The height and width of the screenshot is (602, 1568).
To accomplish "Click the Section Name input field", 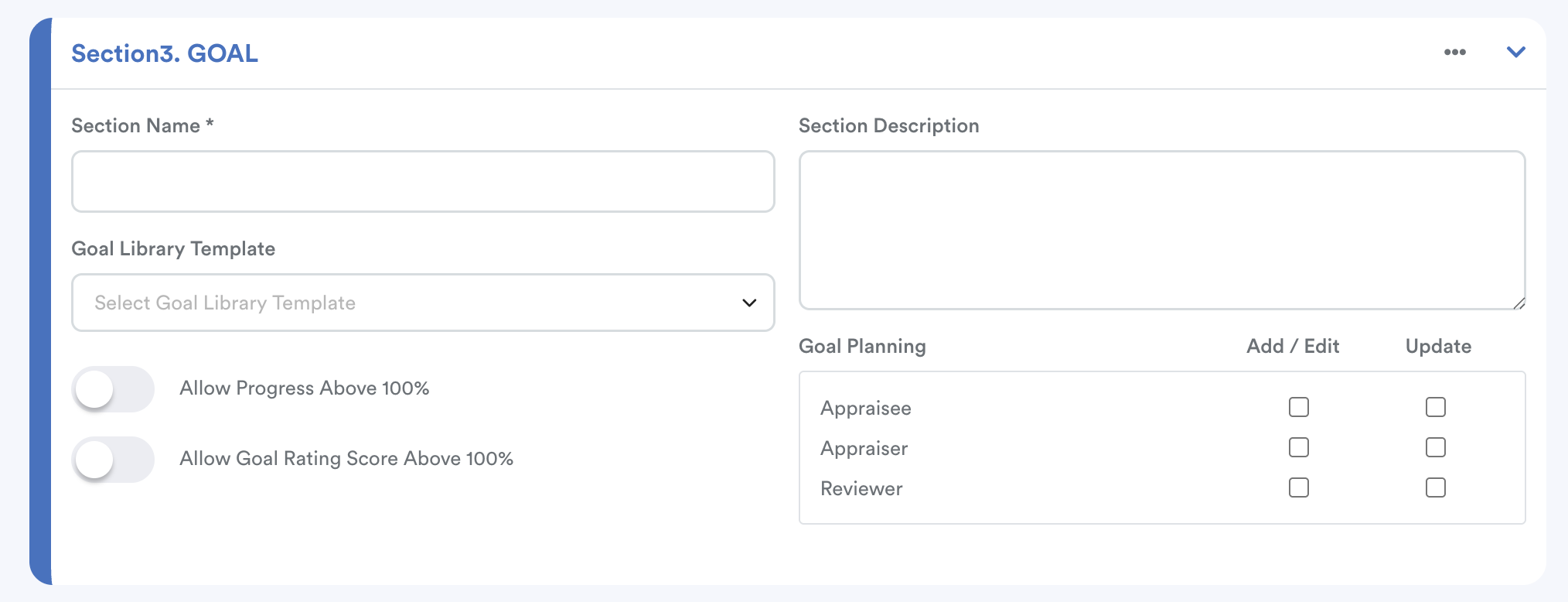I will coord(423,182).
